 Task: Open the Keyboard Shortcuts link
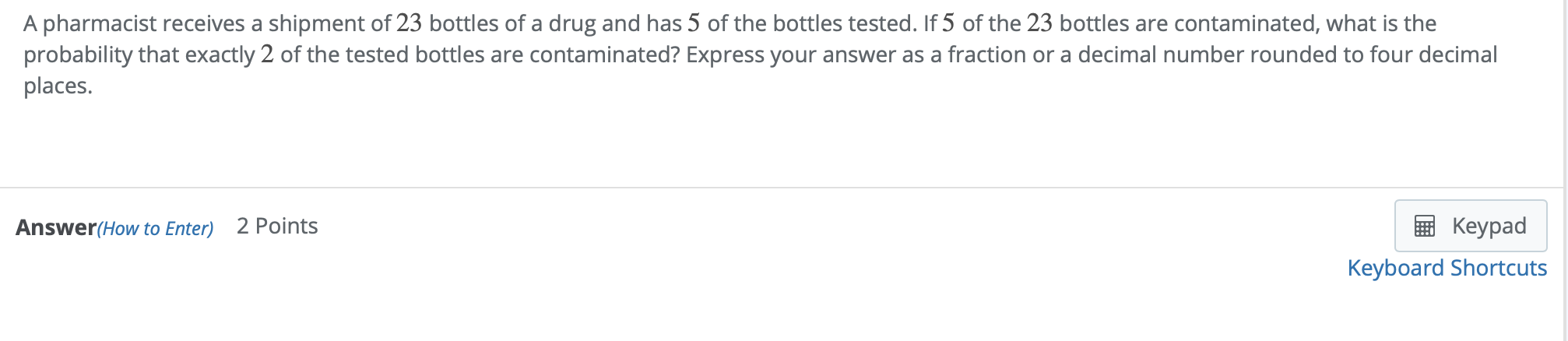1447,268
